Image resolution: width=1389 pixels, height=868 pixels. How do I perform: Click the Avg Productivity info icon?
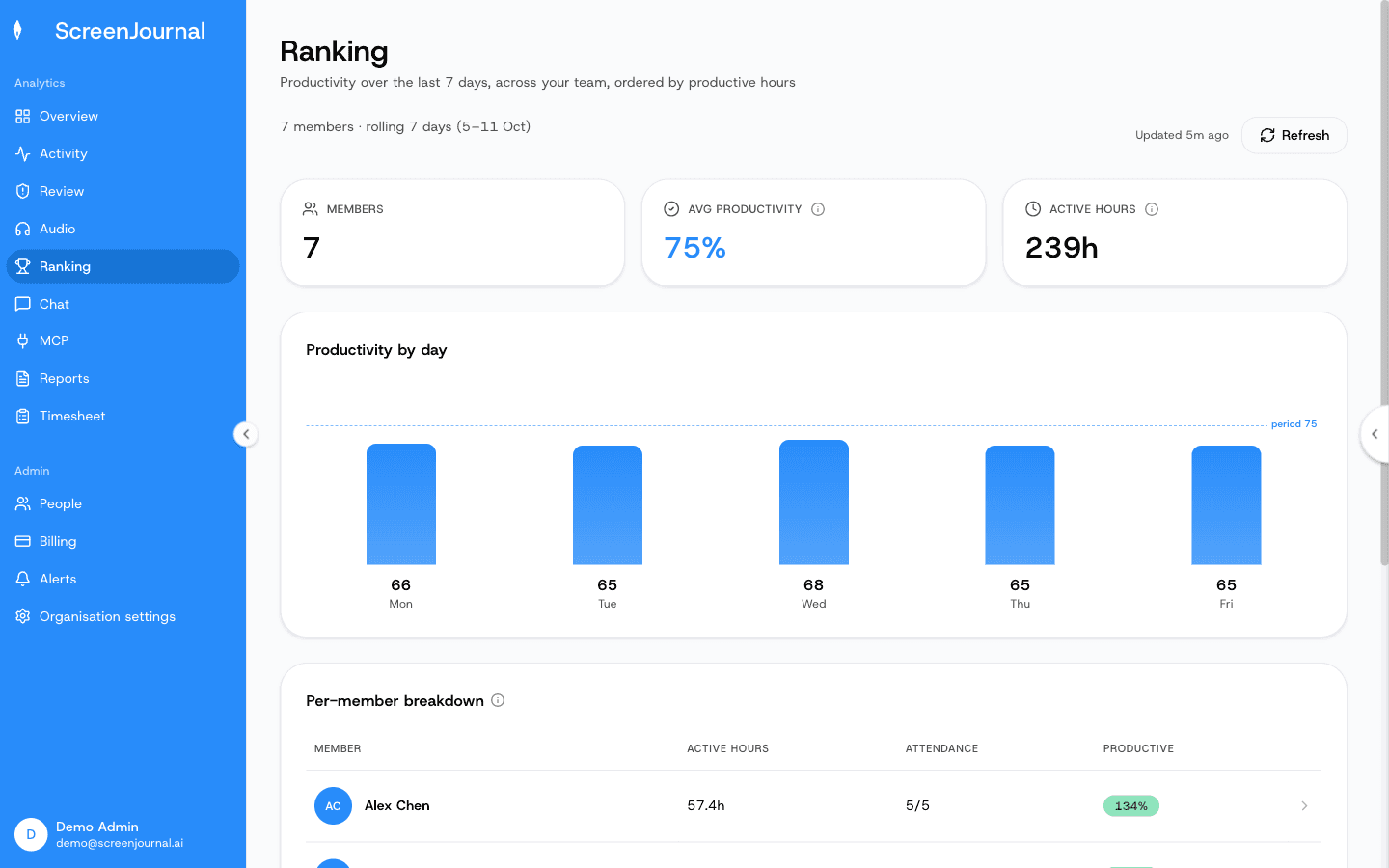pyautogui.click(x=818, y=209)
